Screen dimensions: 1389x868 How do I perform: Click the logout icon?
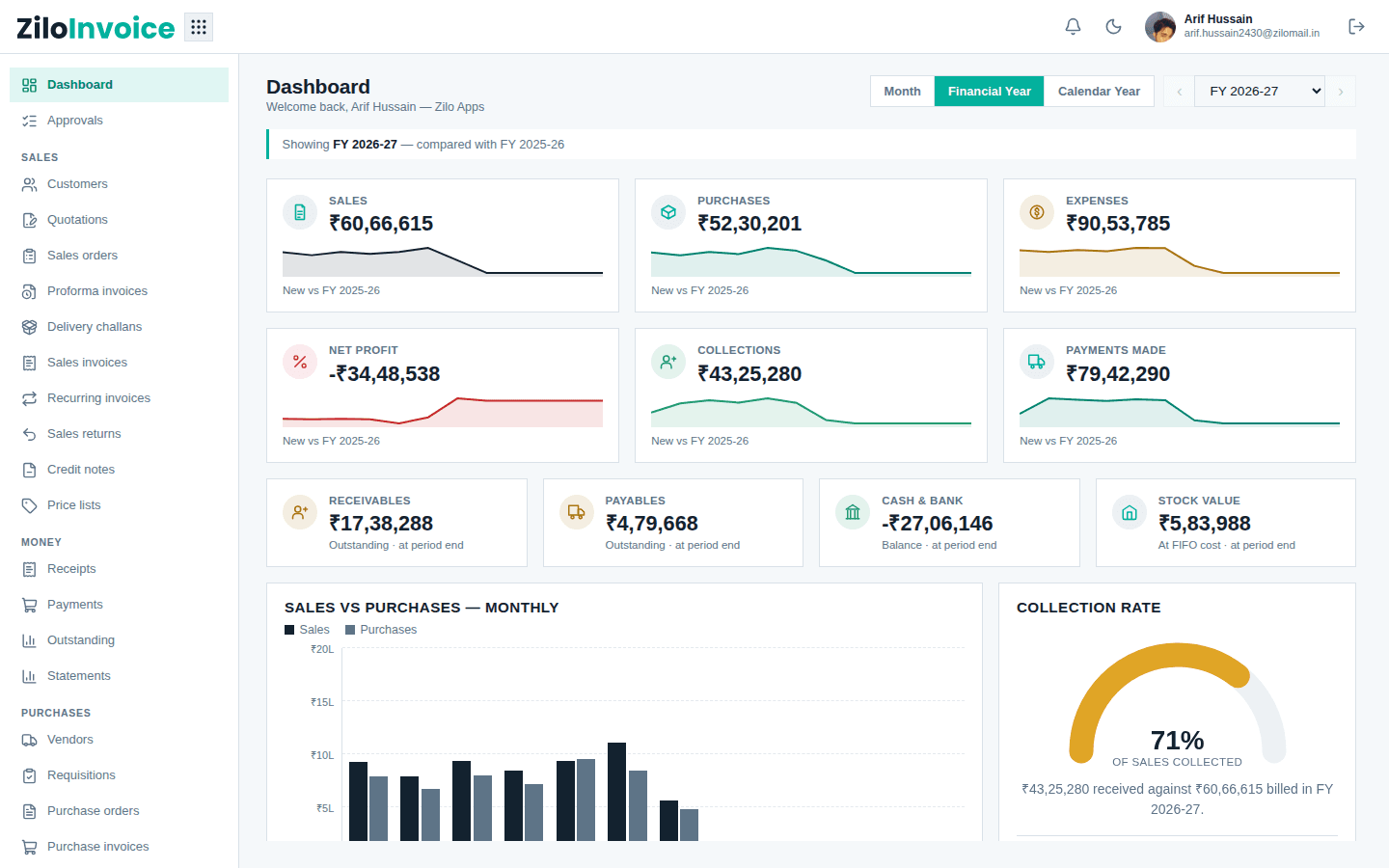point(1356,27)
